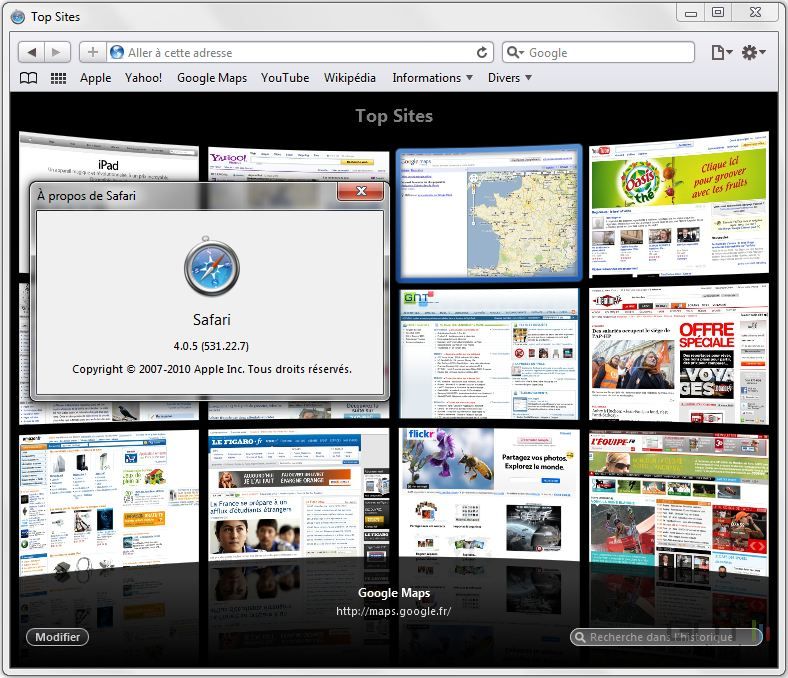Screen dimensions: 788x678
Task: Click the Safari compass icon in About dialog
Action: (212, 267)
